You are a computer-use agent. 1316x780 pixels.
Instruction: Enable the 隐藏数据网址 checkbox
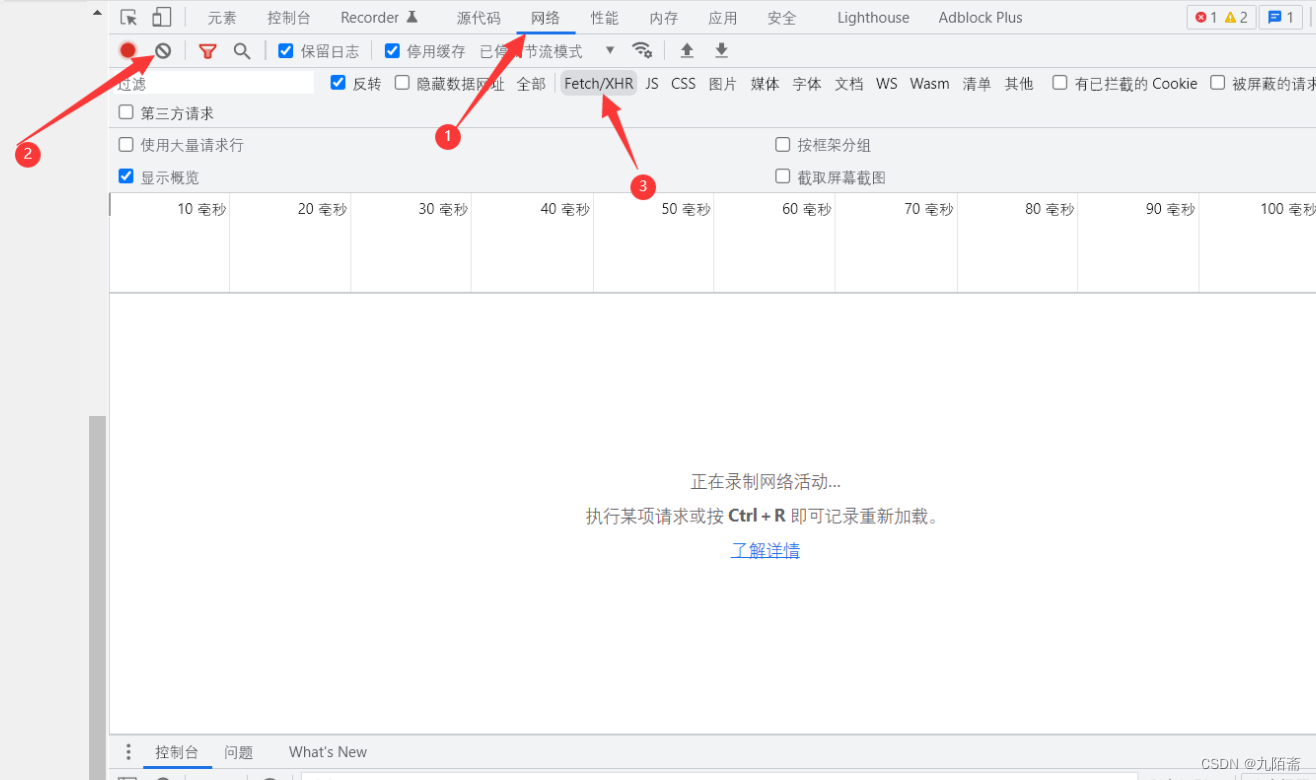(402, 83)
